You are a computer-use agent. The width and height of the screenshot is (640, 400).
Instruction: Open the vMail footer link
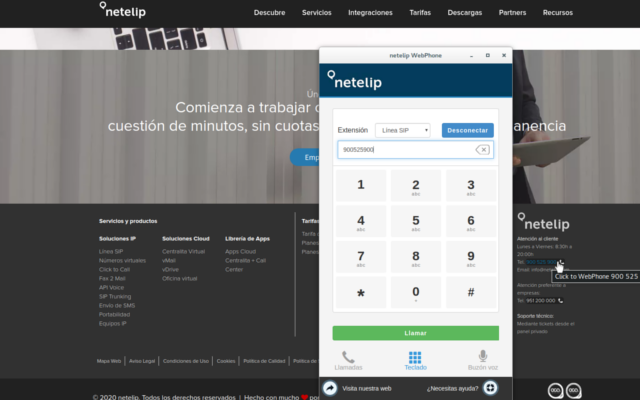click(169, 260)
